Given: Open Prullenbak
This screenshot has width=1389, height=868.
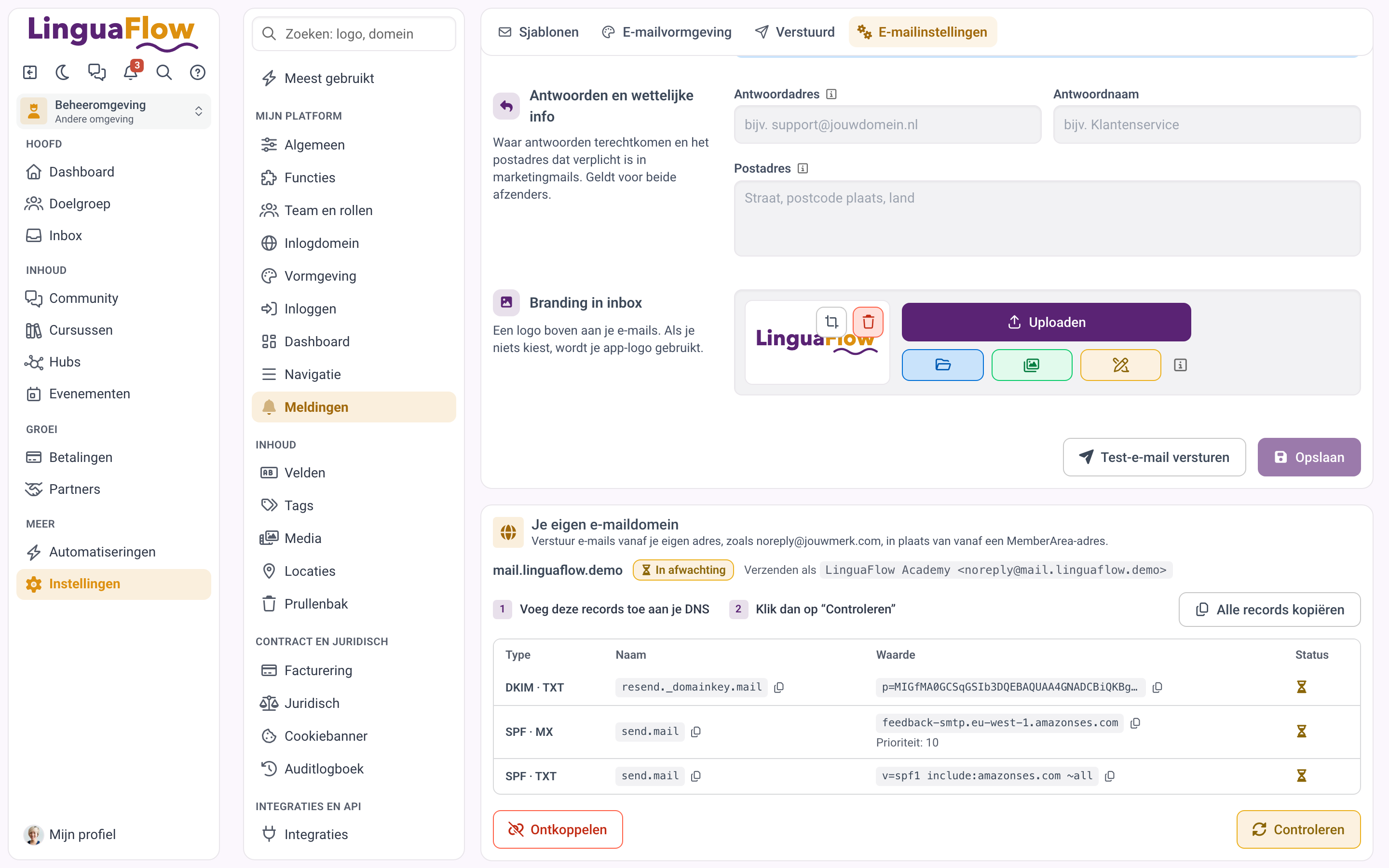Looking at the screenshot, I should tap(354, 604).
